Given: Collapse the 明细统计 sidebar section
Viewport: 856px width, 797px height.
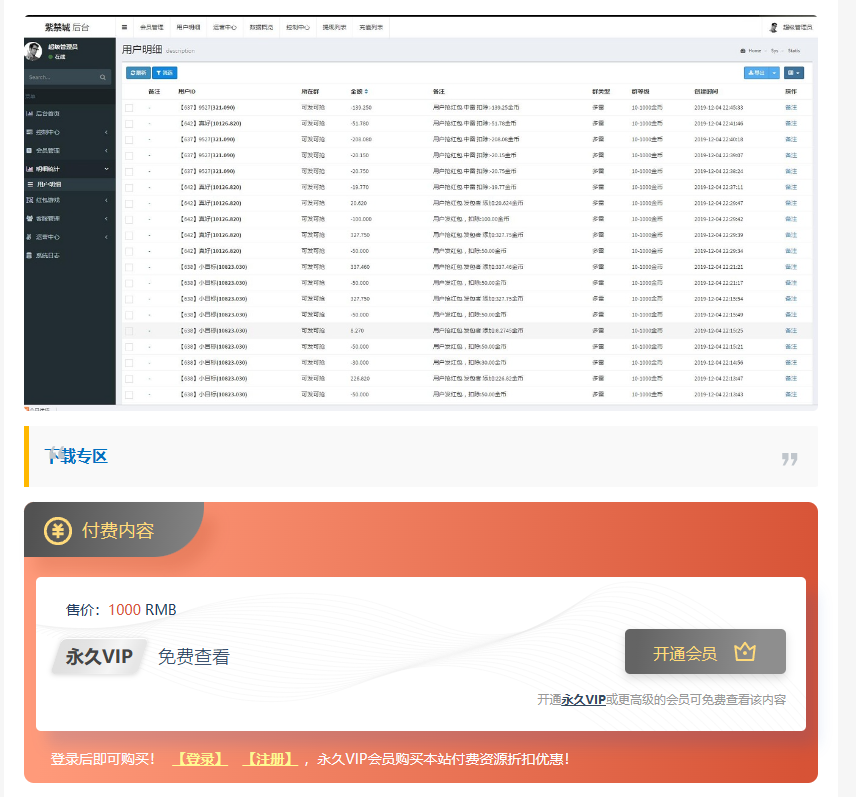Looking at the screenshot, I should [69, 169].
